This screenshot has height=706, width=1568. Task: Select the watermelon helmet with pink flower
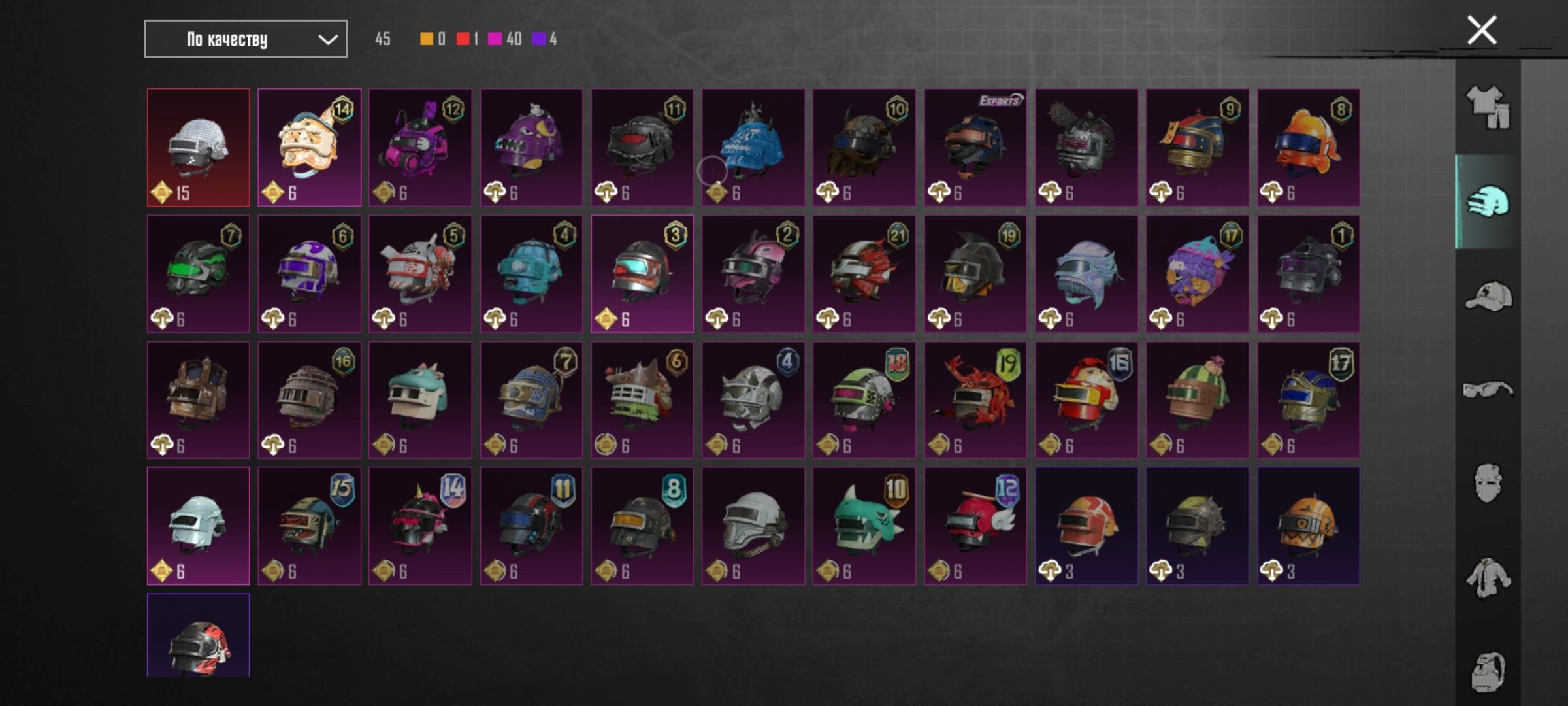click(1197, 400)
